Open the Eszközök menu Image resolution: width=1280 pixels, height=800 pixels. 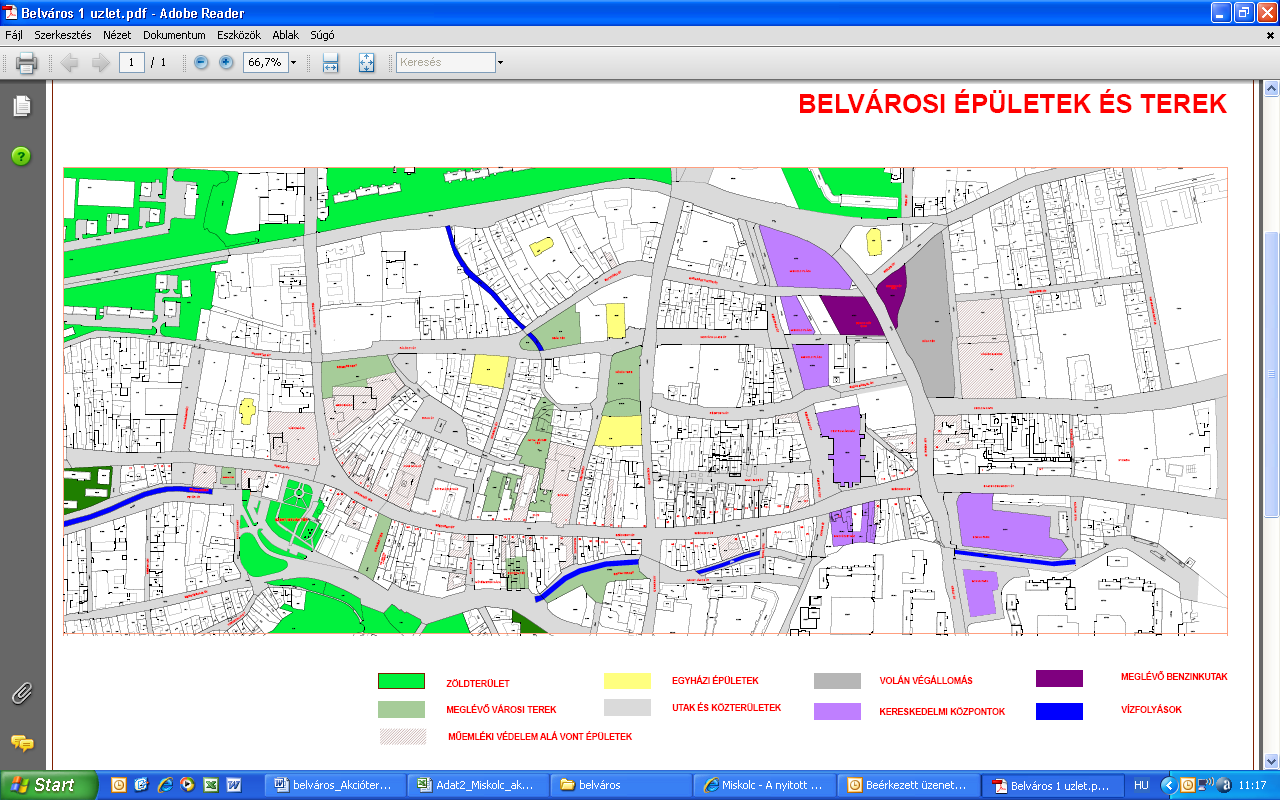pyautogui.click(x=239, y=35)
